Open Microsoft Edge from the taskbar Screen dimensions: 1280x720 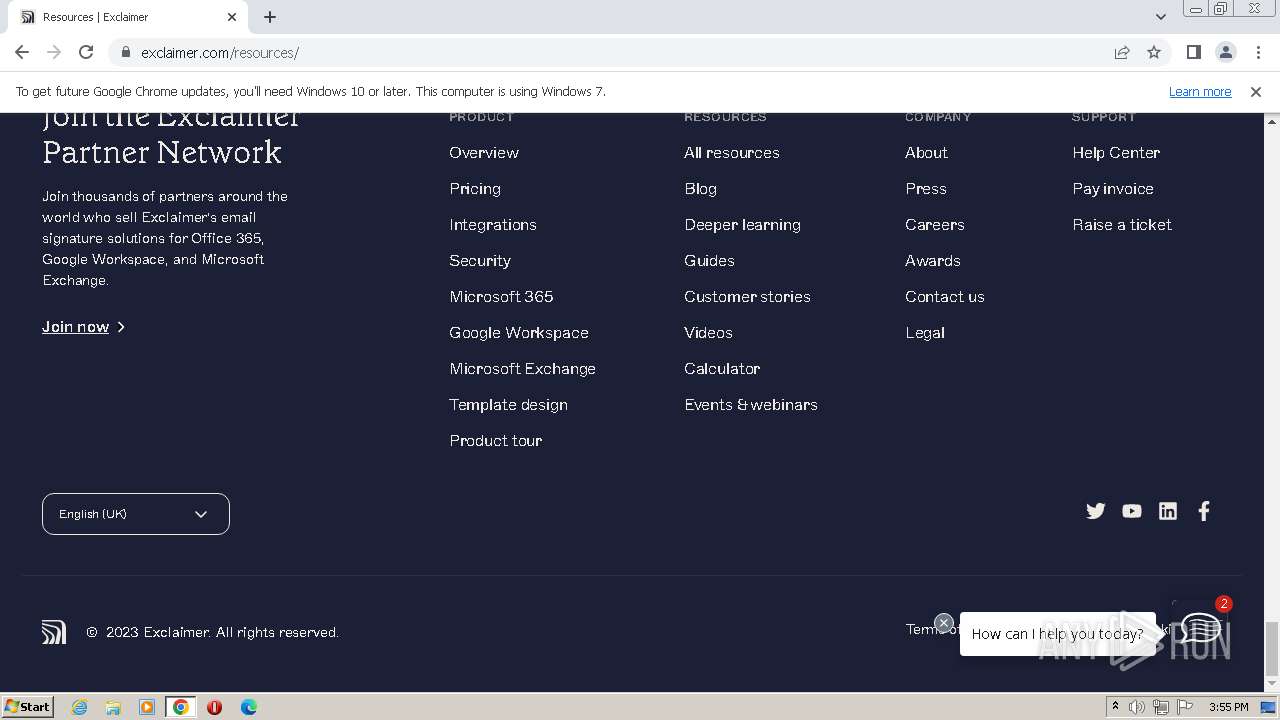tap(249, 707)
